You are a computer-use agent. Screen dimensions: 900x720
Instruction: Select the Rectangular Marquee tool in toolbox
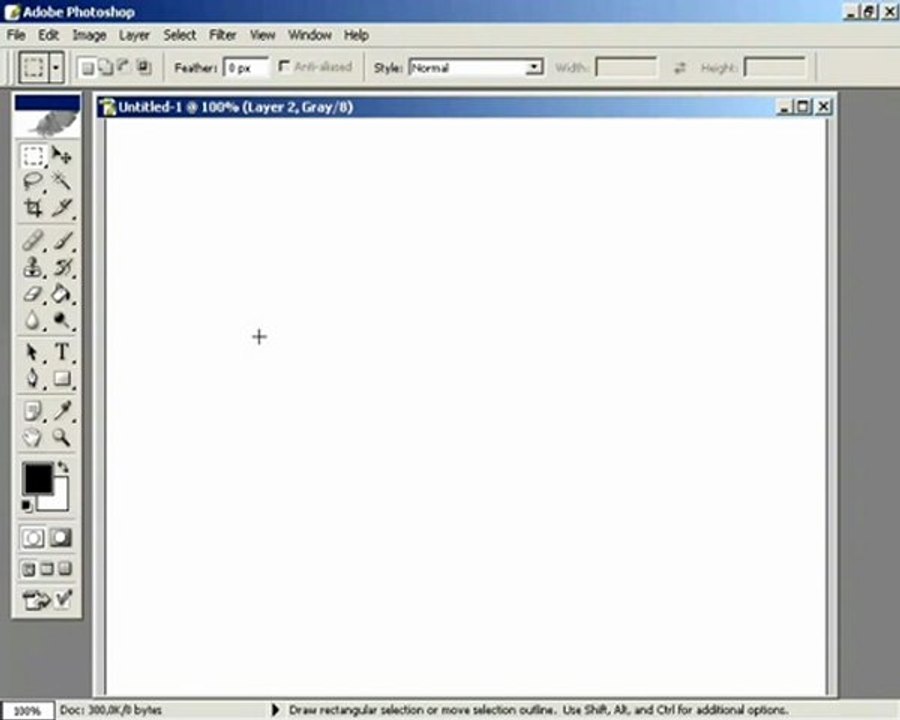[x=33, y=156]
